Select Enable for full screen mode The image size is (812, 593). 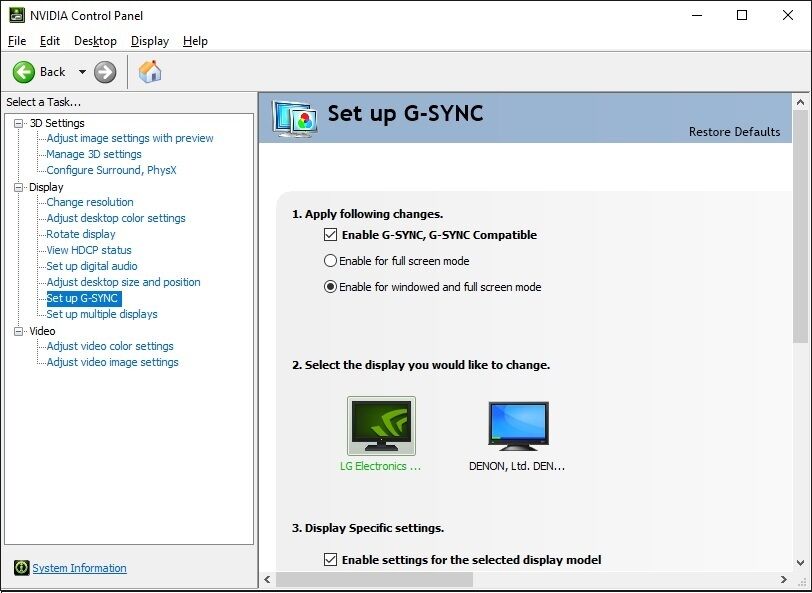click(x=330, y=261)
